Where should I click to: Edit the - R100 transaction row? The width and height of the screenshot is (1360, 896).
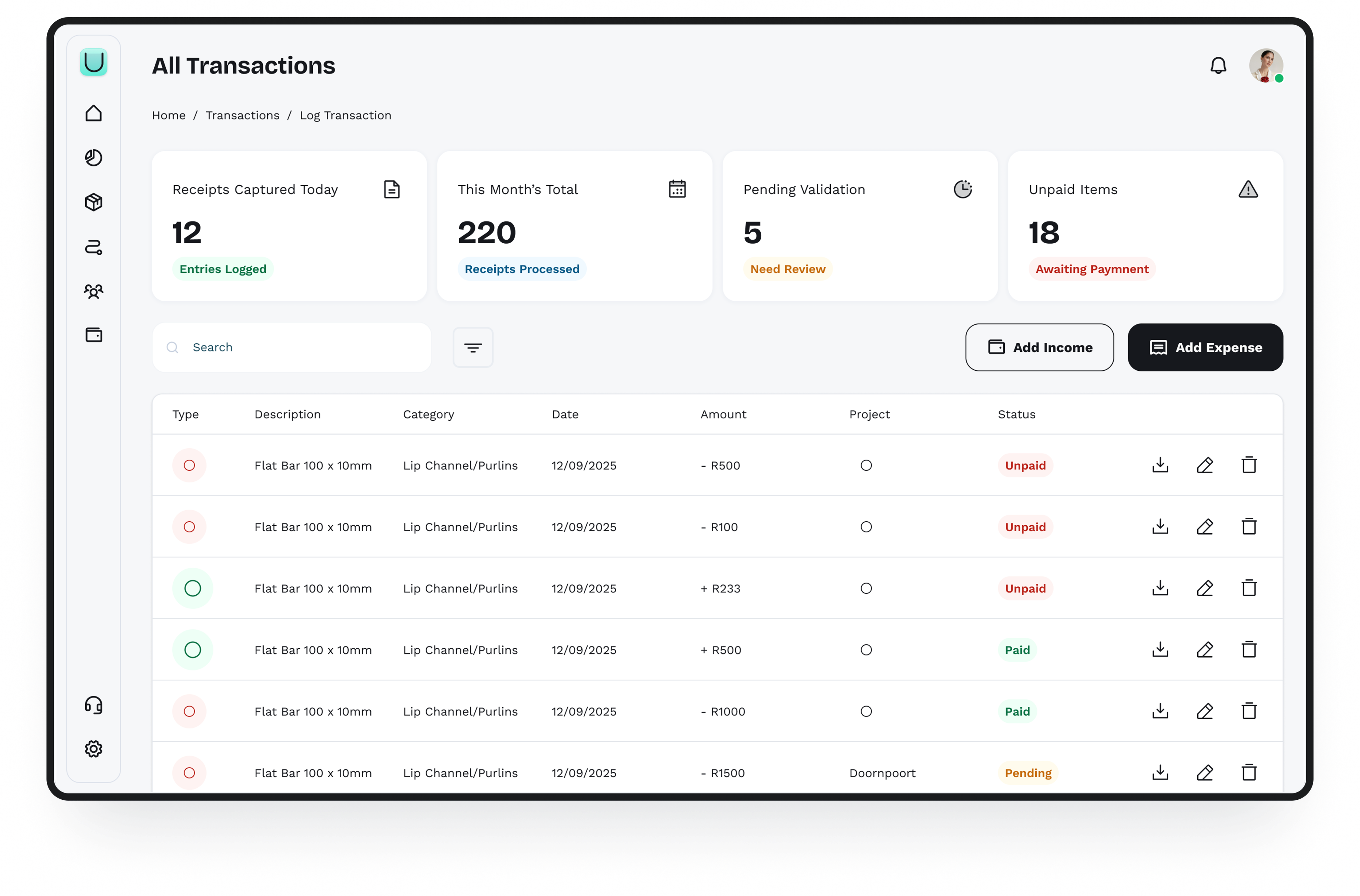point(1205,527)
